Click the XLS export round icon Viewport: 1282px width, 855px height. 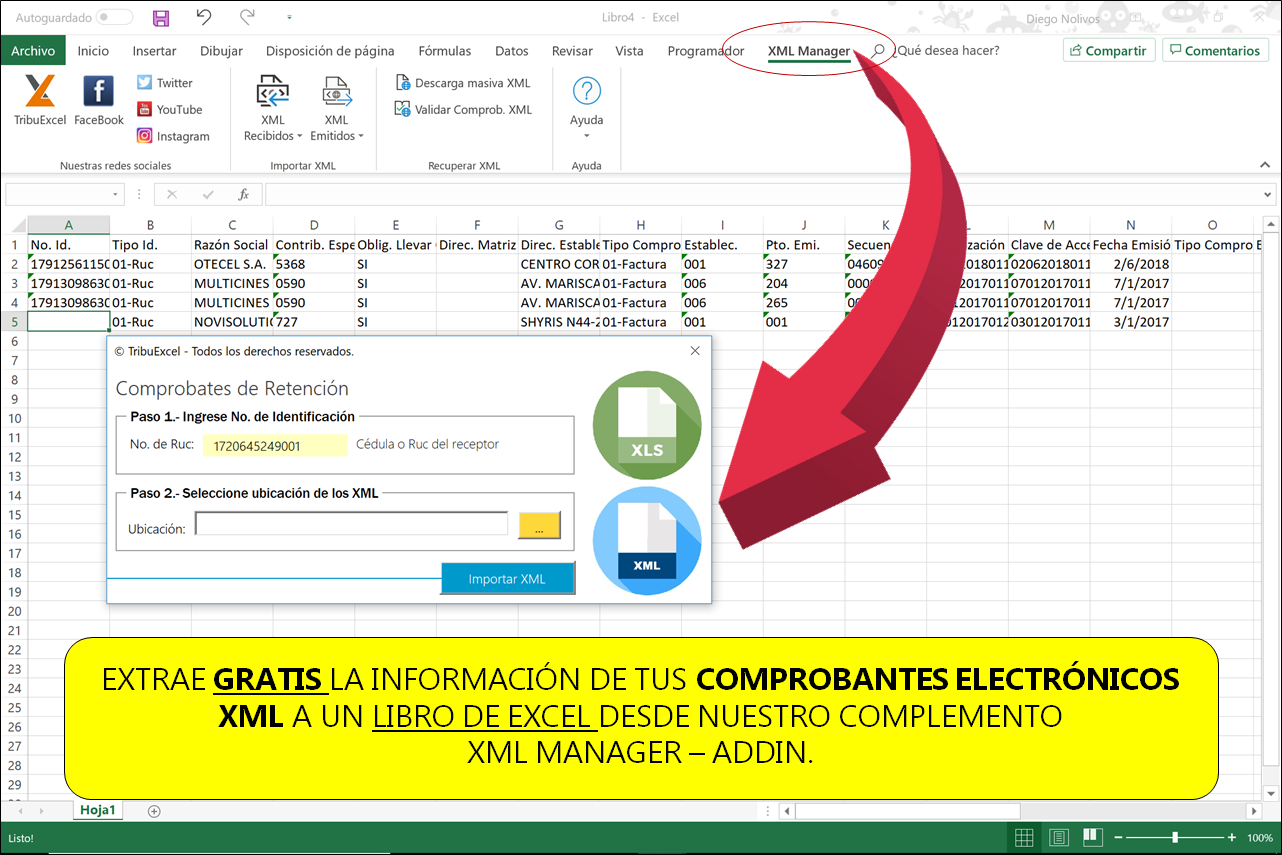(x=647, y=425)
